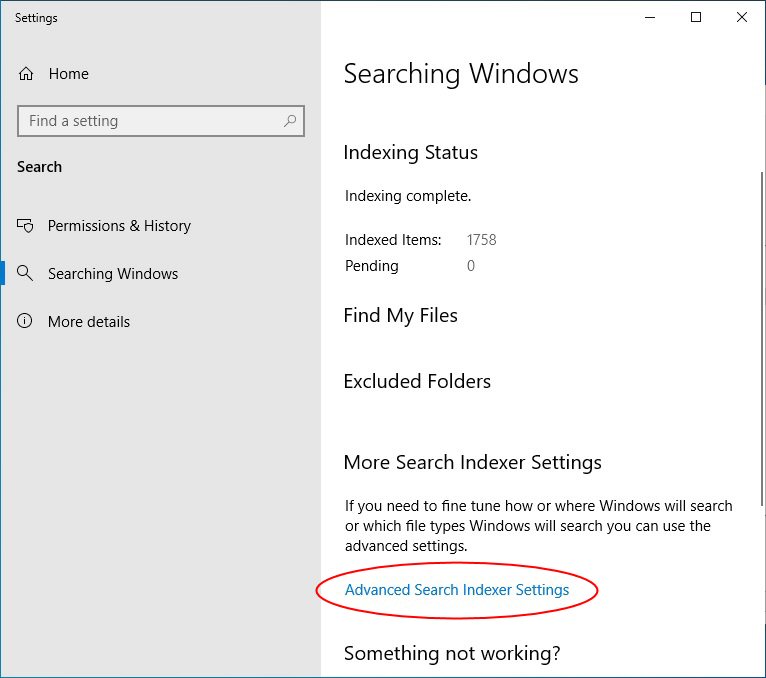Open Advanced Search Indexer Settings link
Image resolution: width=766 pixels, height=678 pixels.
pyautogui.click(x=457, y=590)
